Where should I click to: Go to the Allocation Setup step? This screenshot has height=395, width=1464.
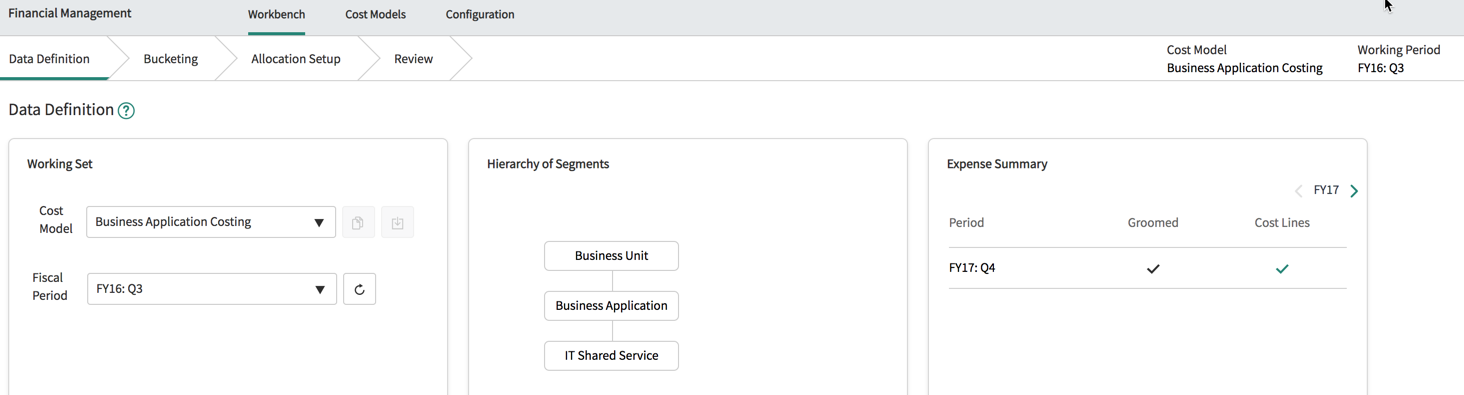coord(296,59)
